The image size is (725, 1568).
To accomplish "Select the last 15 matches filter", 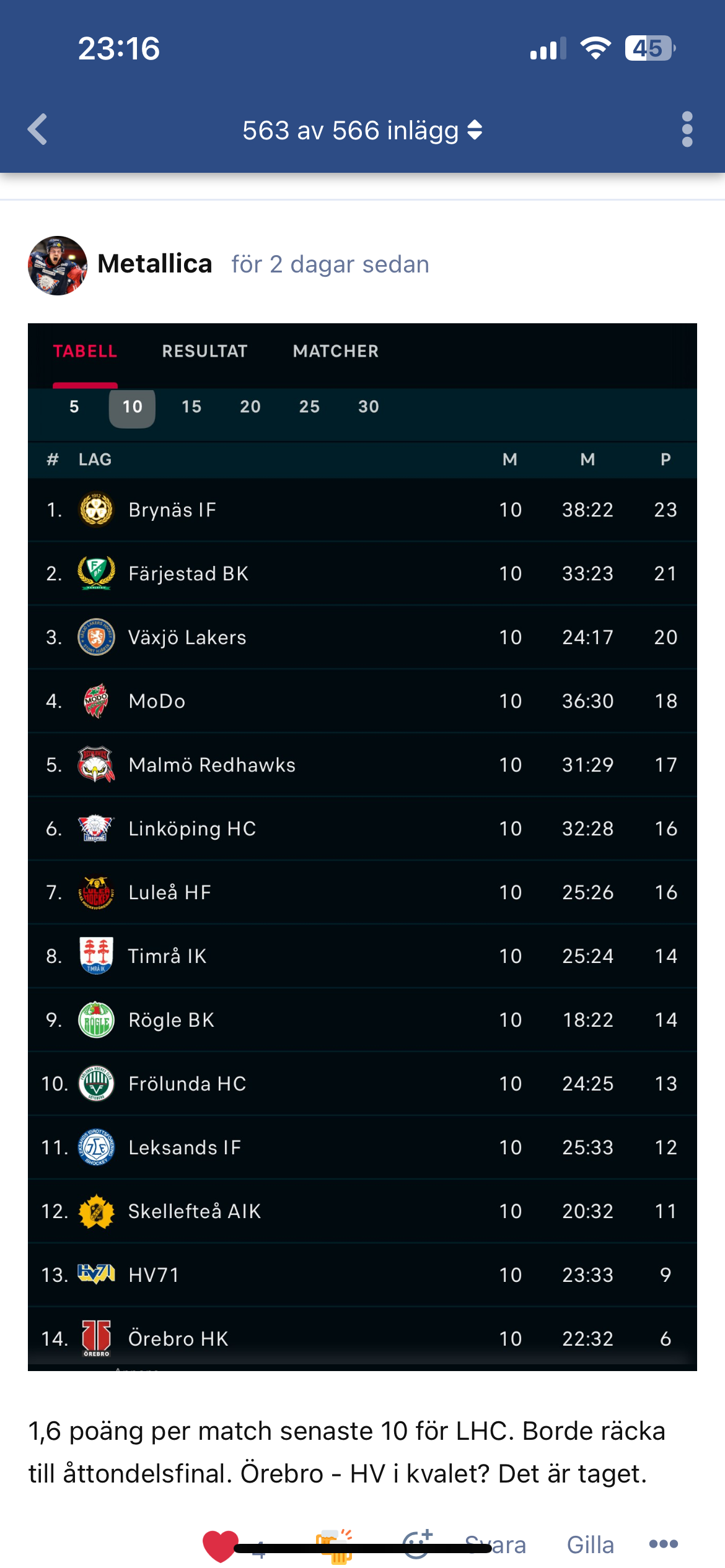I will tap(191, 407).
